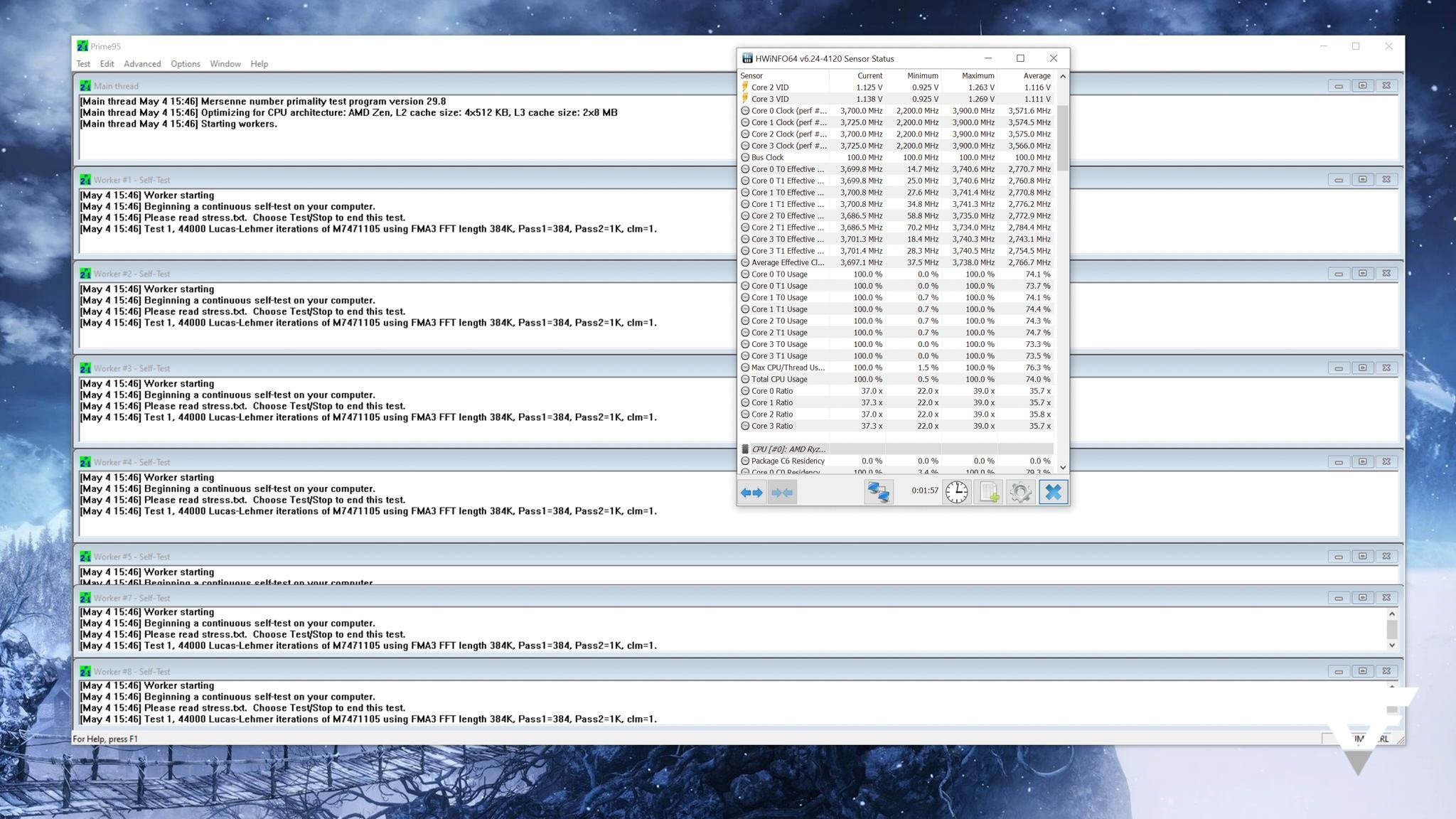The image size is (1456, 819).
Task: Click the Worker #4 window icon
Action: coord(85,462)
